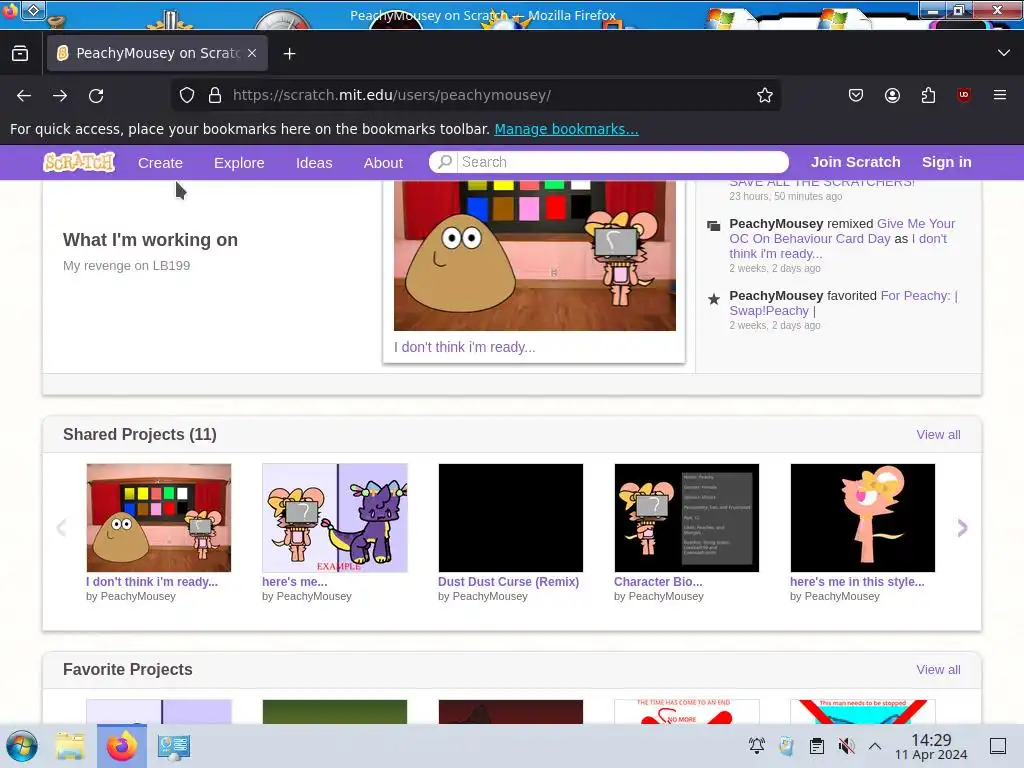This screenshot has width=1024, height=768.
Task: Focus the Scratch Search field
Action: (609, 162)
